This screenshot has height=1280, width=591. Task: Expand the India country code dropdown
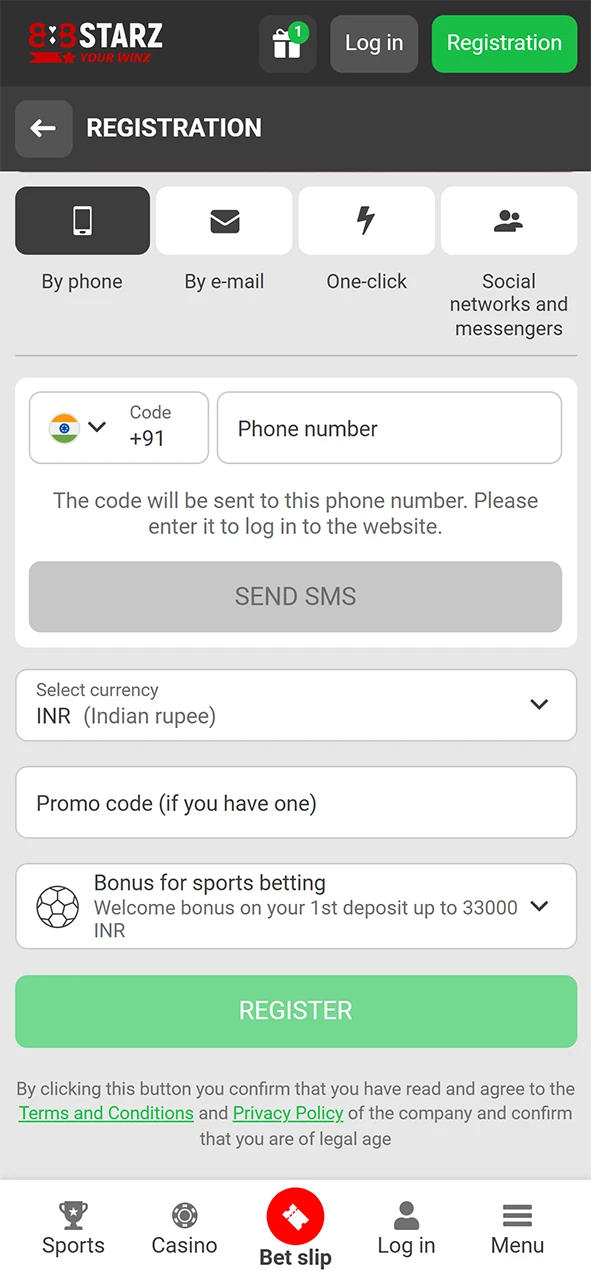pyautogui.click(x=119, y=427)
